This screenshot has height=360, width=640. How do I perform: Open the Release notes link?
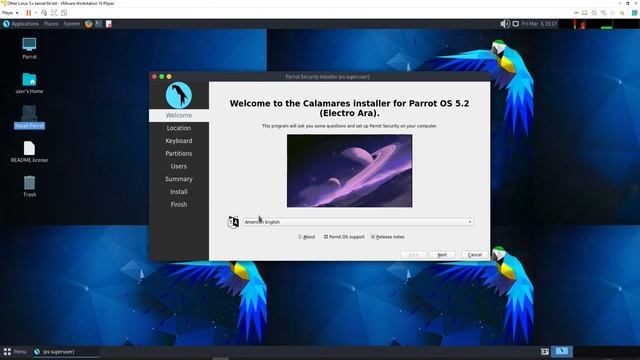coord(387,237)
